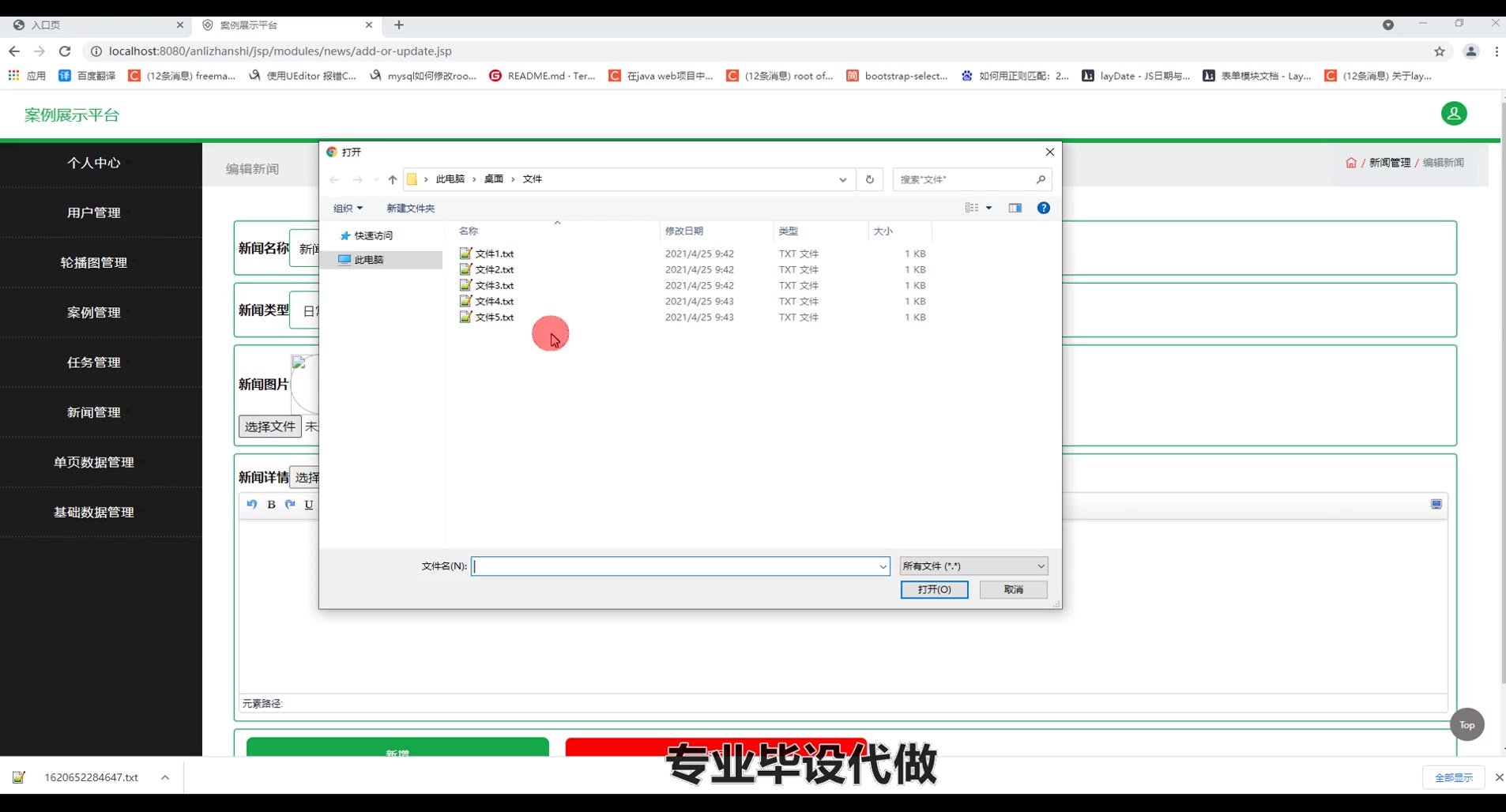Image resolution: width=1506 pixels, height=812 pixels.
Task: Toggle underline in the rich text editor
Action: 309,505
